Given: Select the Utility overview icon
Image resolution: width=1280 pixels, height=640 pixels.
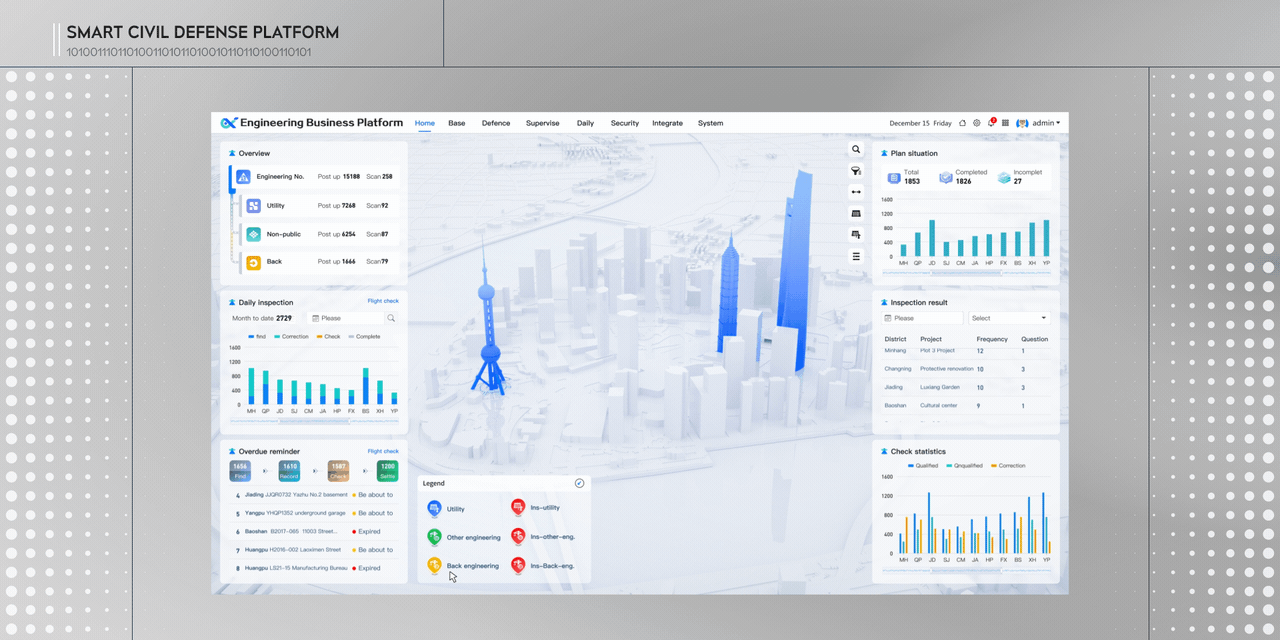Looking at the screenshot, I should coord(254,206).
